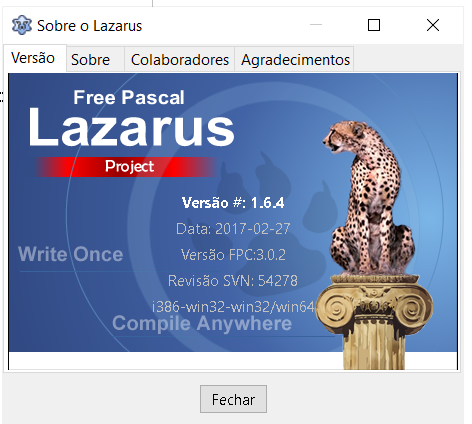Click the Lazarus paw icon in title bar
The width and height of the screenshot is (472, 424).
pyautogui.click(x=22, y=25)
